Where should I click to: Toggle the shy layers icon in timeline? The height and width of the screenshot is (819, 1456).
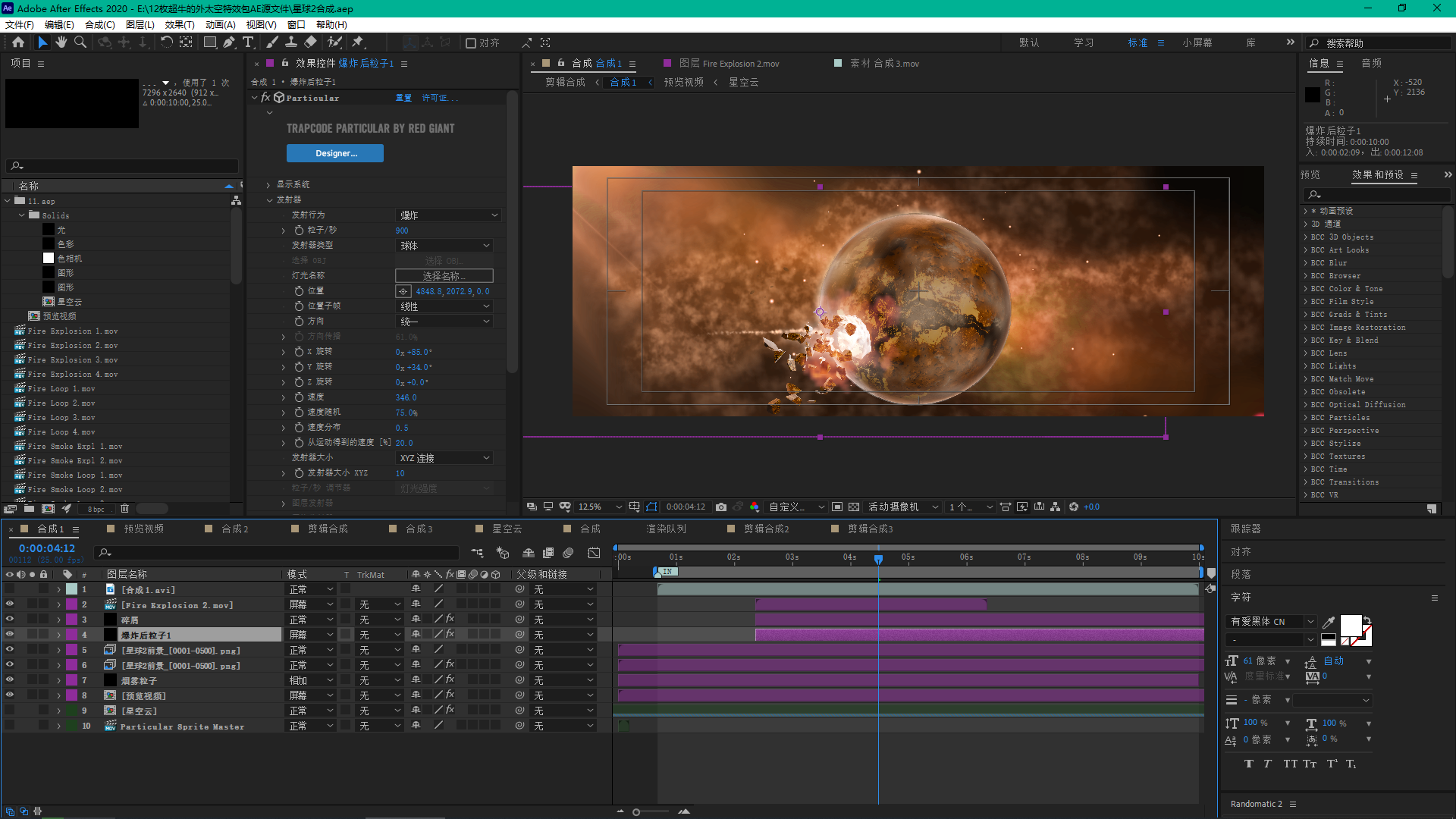pyautogui.click(x=529, y=553)
